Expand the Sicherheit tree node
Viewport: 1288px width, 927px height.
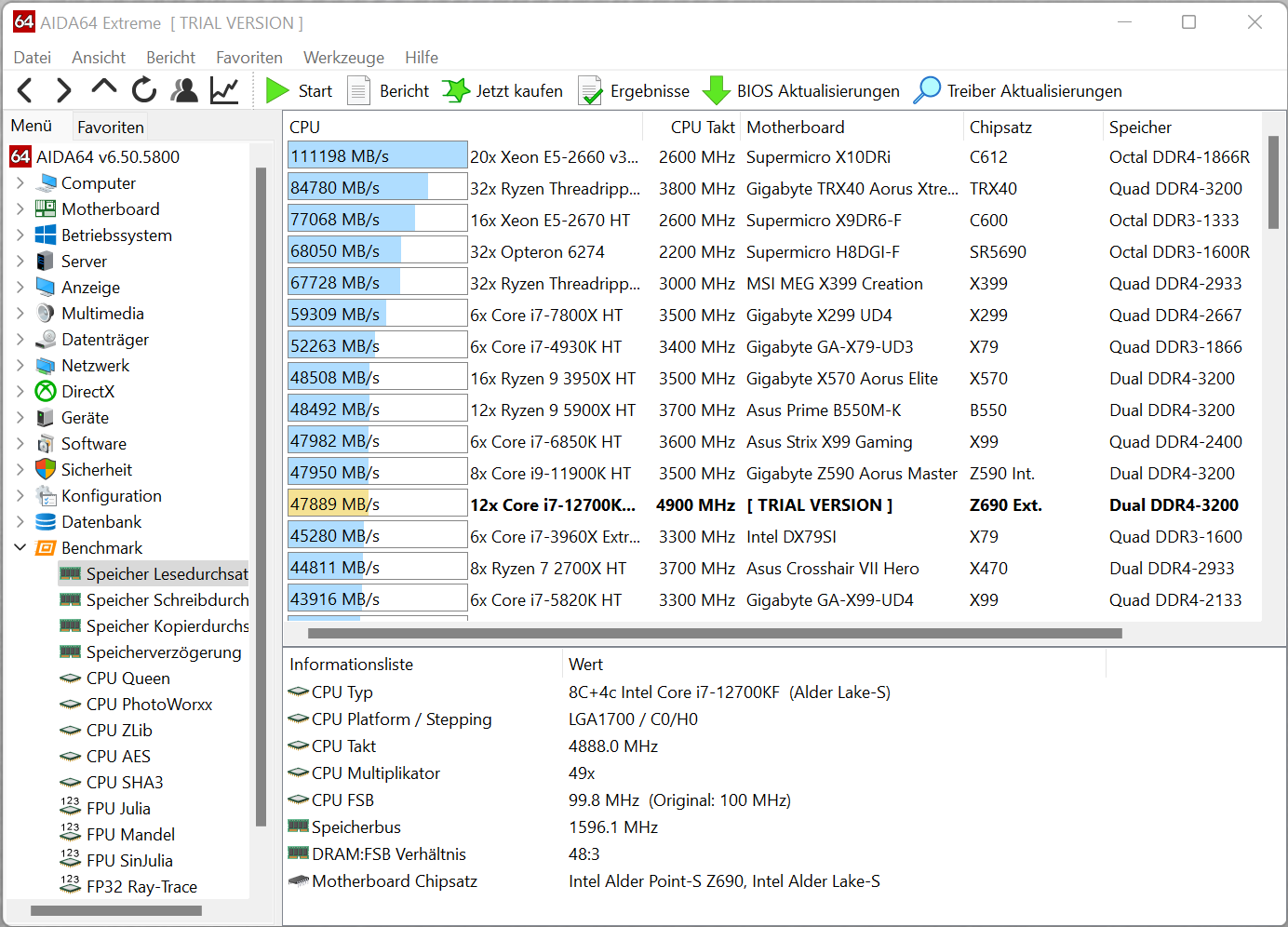(20, 470)
